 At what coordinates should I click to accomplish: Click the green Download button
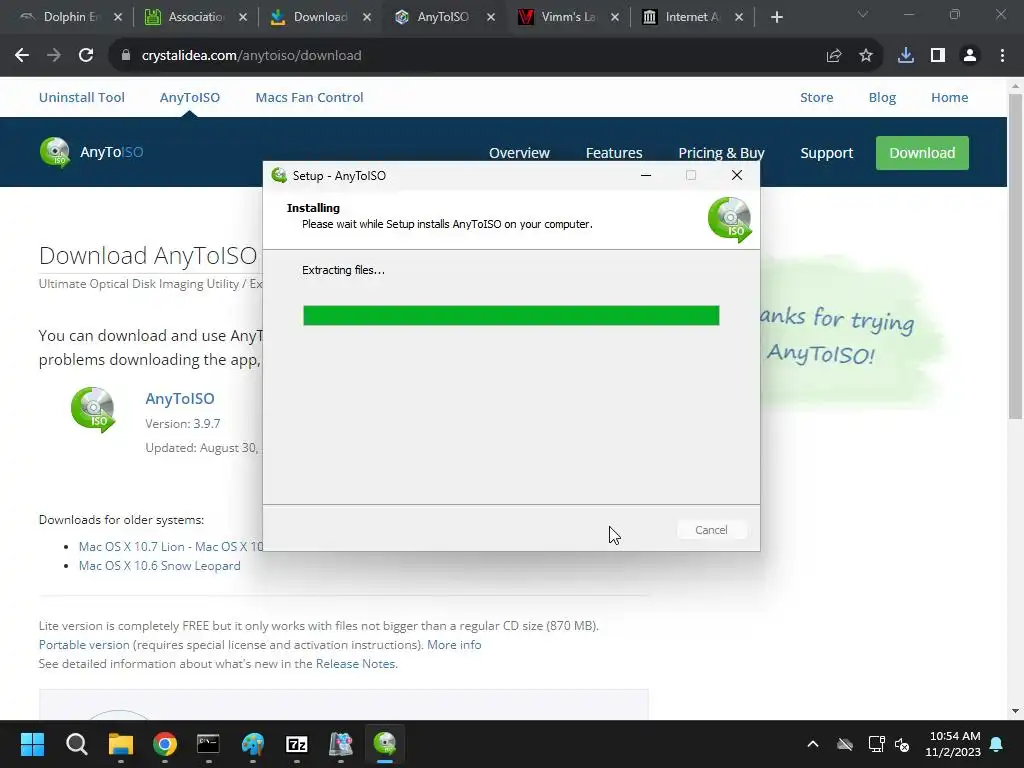[x=922, y=153]
